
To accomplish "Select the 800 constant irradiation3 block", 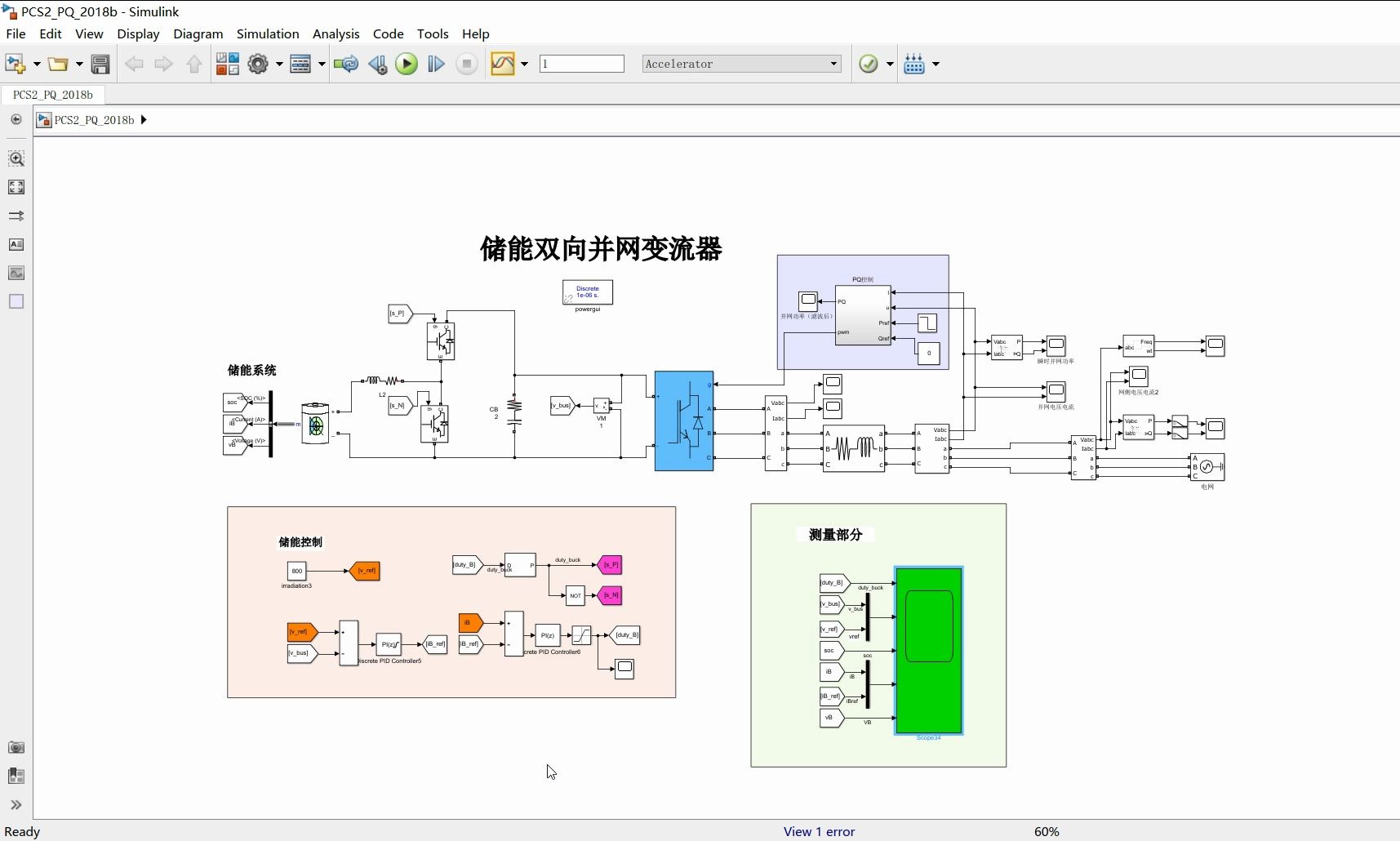I will [296, 571].
